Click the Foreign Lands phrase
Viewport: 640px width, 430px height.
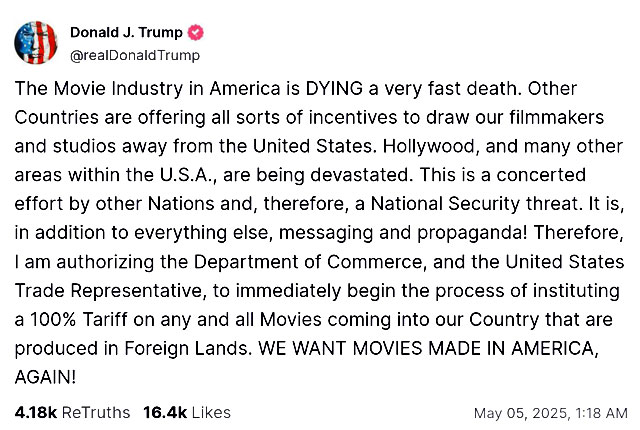188,349
